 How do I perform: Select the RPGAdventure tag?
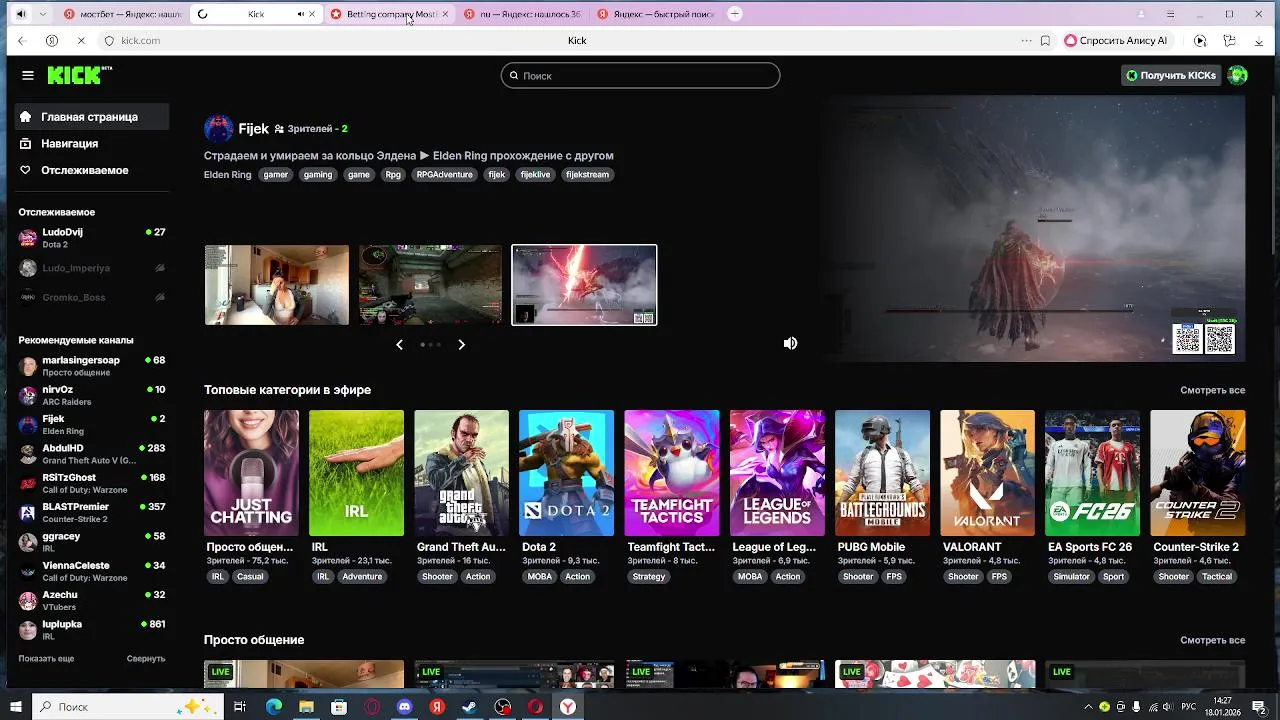[x=445, y=175]
